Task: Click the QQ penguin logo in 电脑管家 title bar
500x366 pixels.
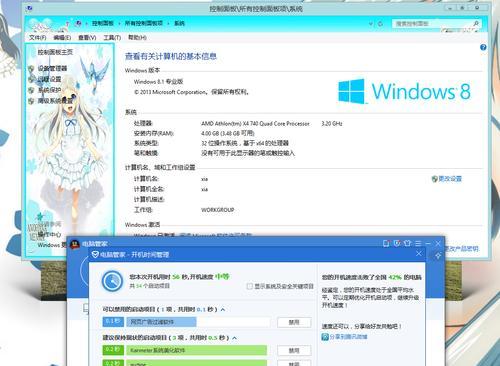Action: (x=75, y=244)
